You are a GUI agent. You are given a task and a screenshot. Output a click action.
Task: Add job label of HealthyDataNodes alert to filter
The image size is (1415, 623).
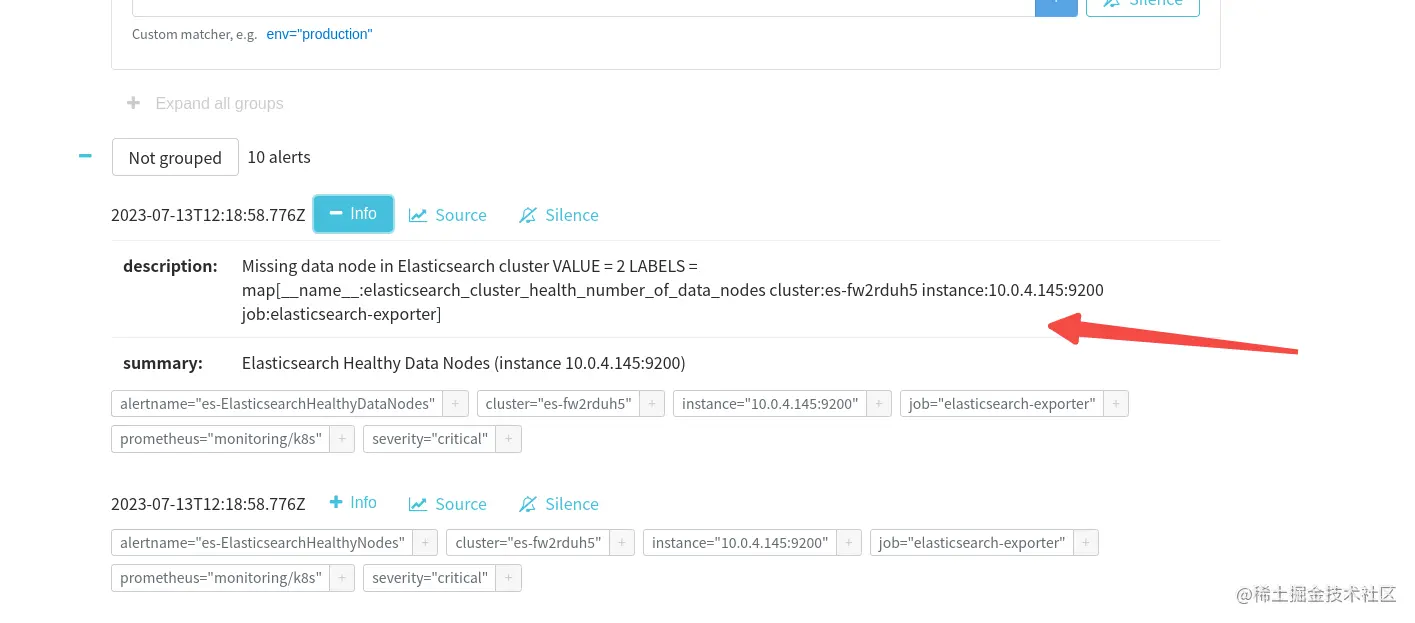tap(1116, 404)
